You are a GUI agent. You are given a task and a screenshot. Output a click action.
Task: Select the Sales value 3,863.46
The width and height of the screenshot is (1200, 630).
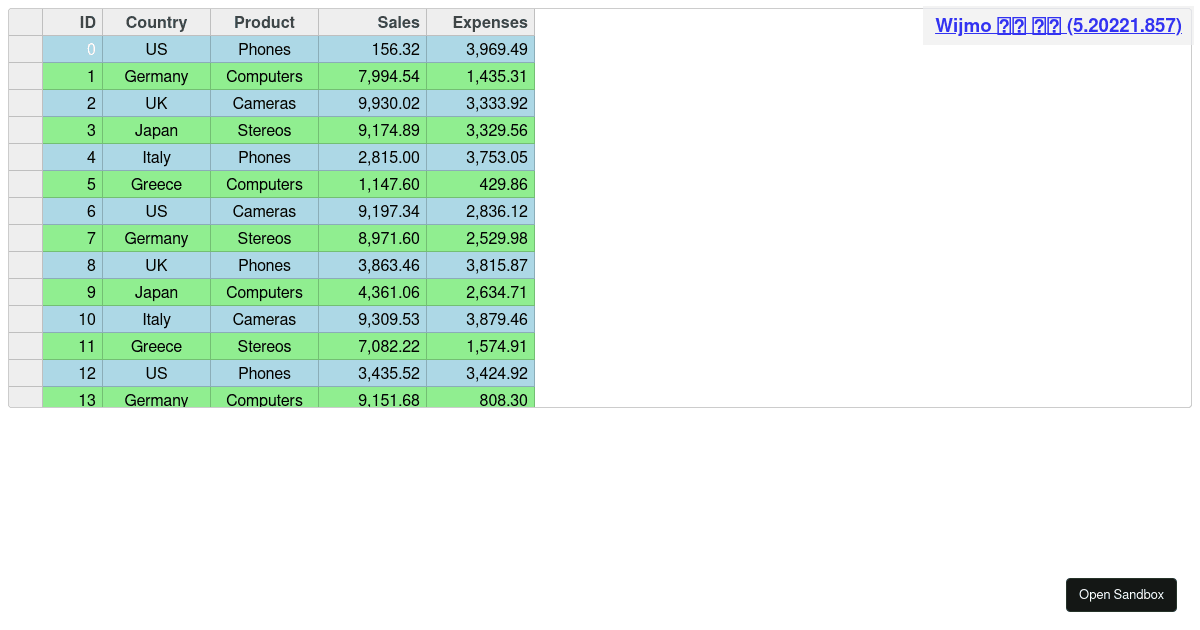[x=372, y=265]
